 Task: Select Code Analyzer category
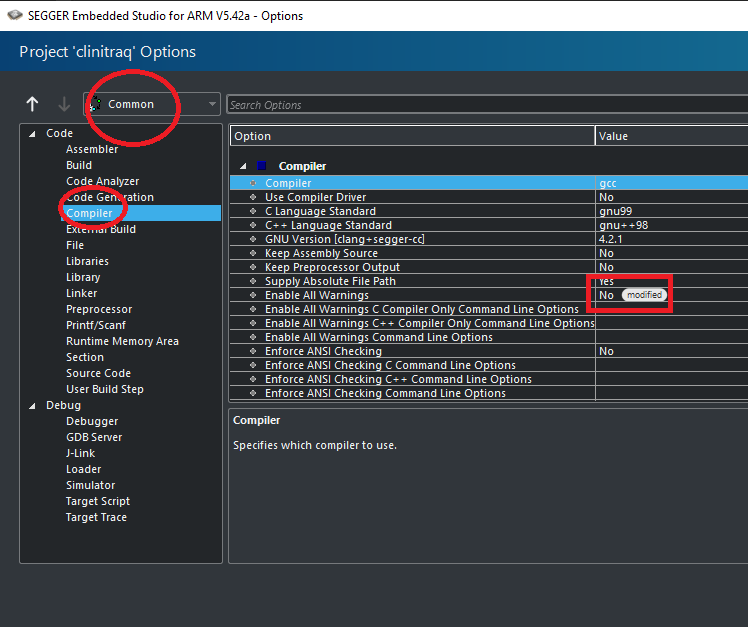click(x=103, y=181)
